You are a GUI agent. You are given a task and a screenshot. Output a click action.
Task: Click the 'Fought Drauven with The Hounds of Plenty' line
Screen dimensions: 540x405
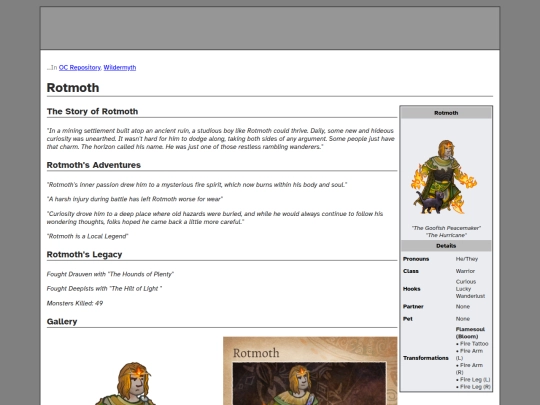110,274
